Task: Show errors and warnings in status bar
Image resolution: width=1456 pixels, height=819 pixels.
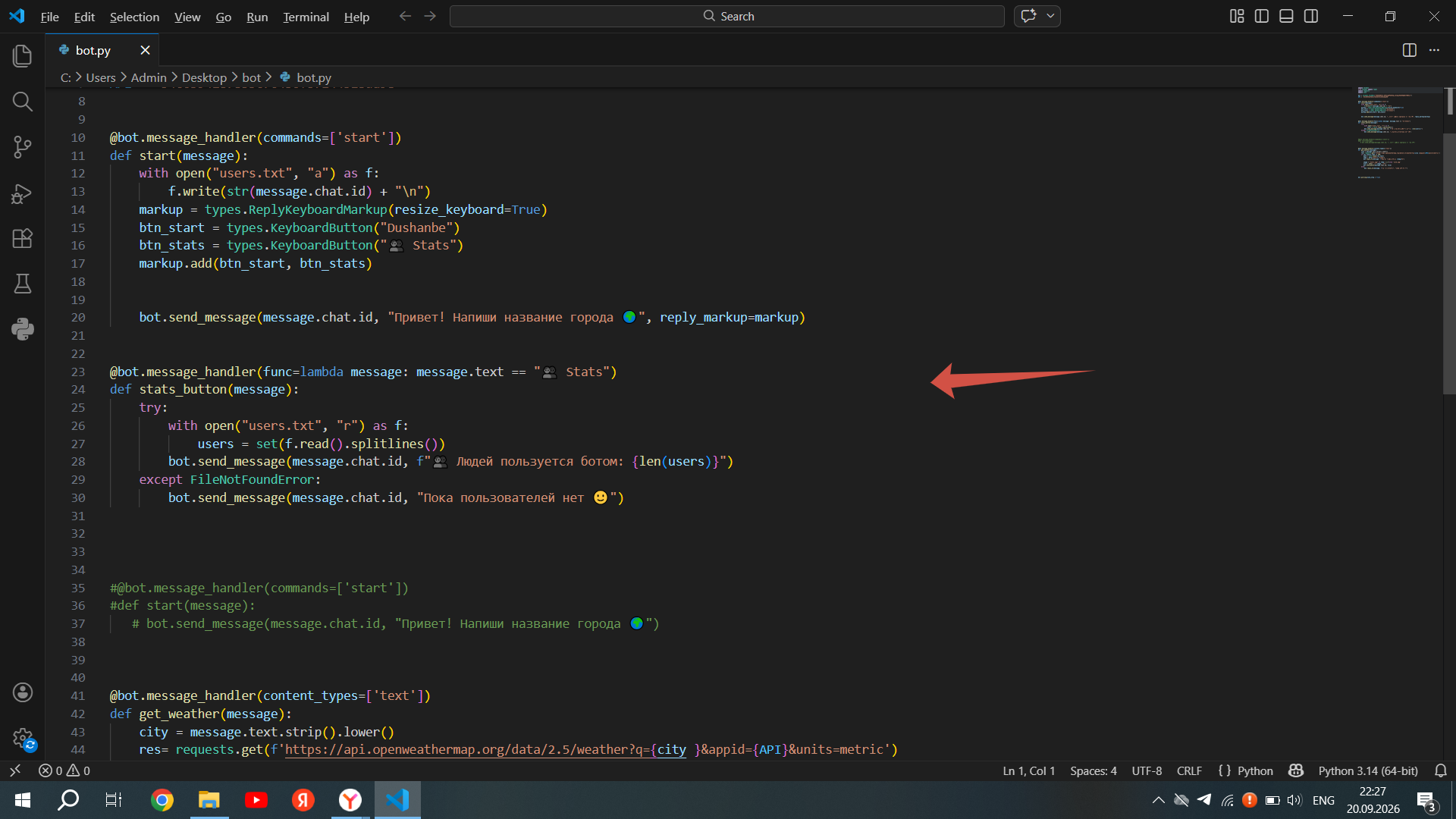Action: coord(64,770)
